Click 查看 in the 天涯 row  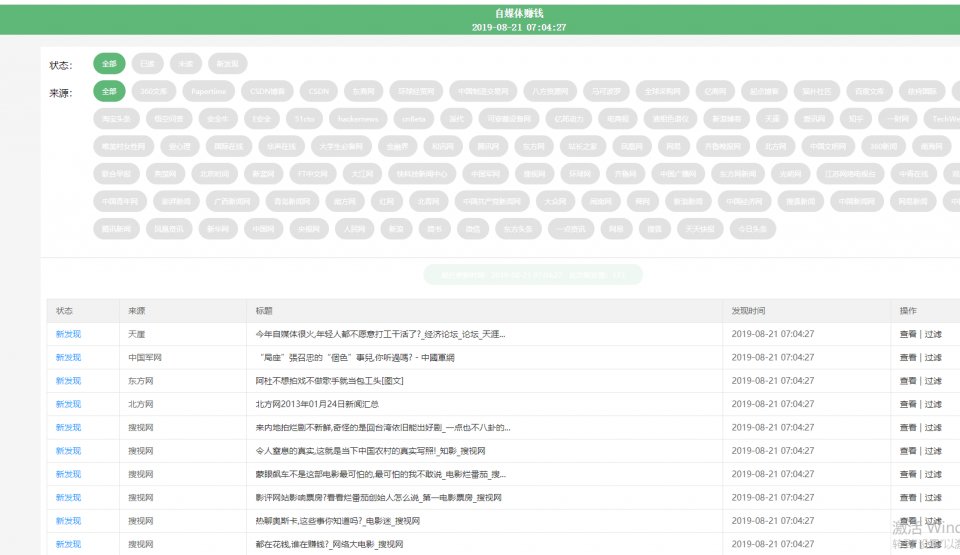tap(908, 334)
